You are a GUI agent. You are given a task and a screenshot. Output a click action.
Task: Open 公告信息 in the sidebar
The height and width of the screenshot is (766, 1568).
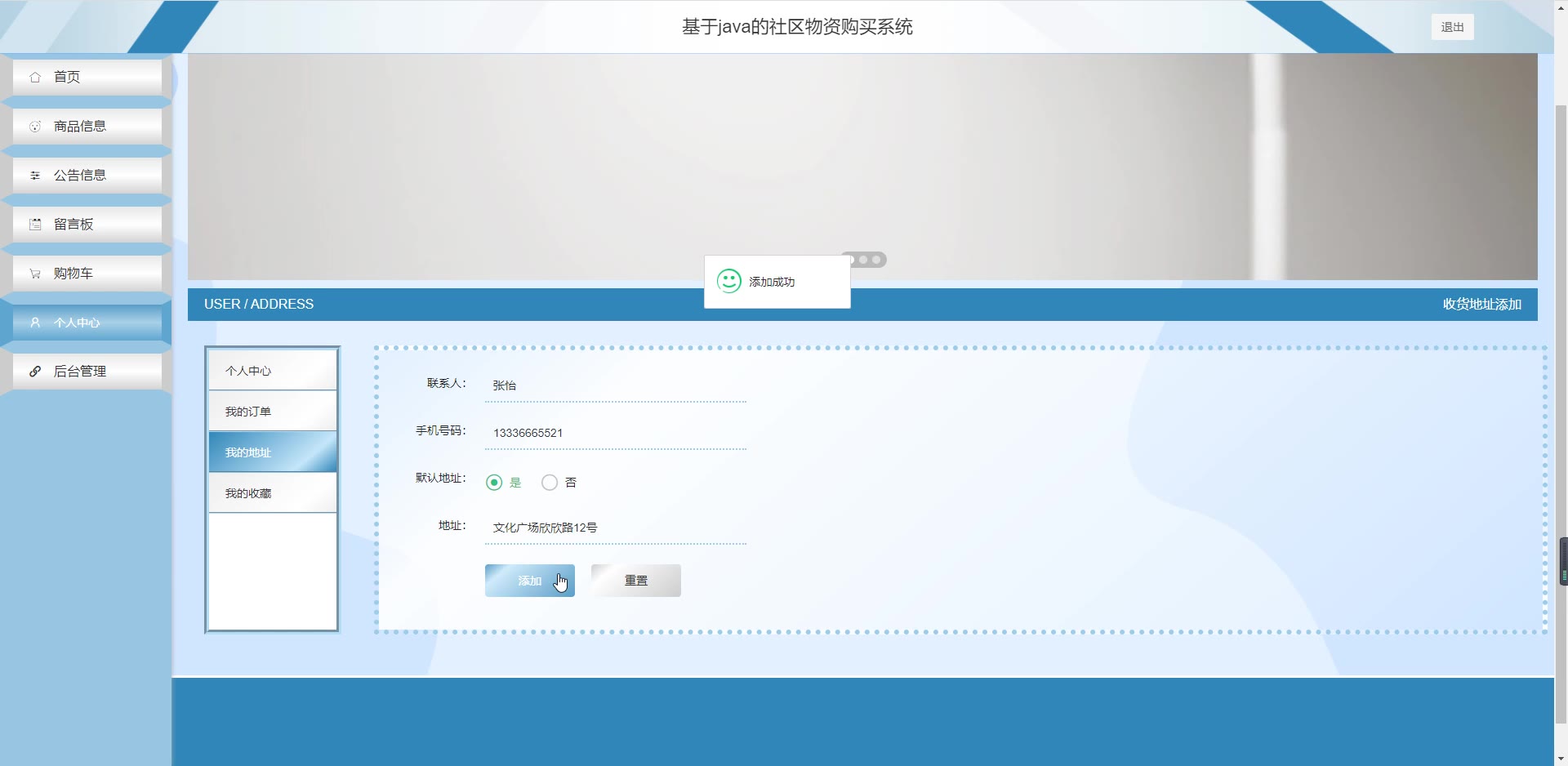(x=87, y=175)
